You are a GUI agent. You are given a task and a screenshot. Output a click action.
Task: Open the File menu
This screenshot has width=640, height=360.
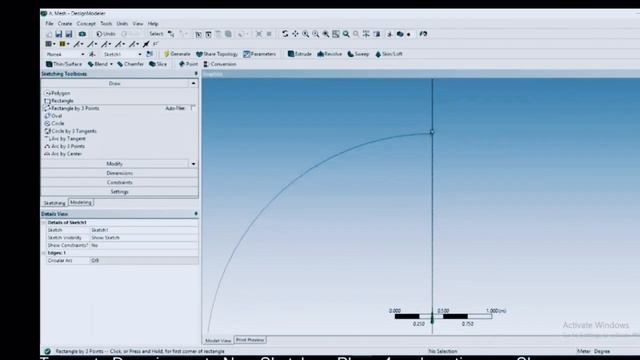click(49, 24)
